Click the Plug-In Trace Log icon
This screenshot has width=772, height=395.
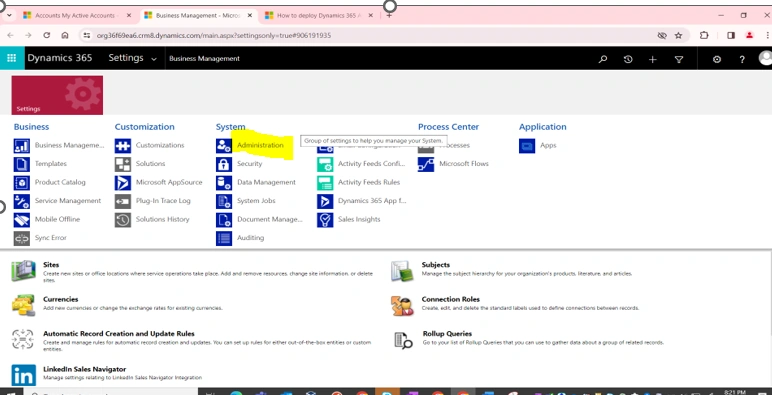tap(123, 201)
